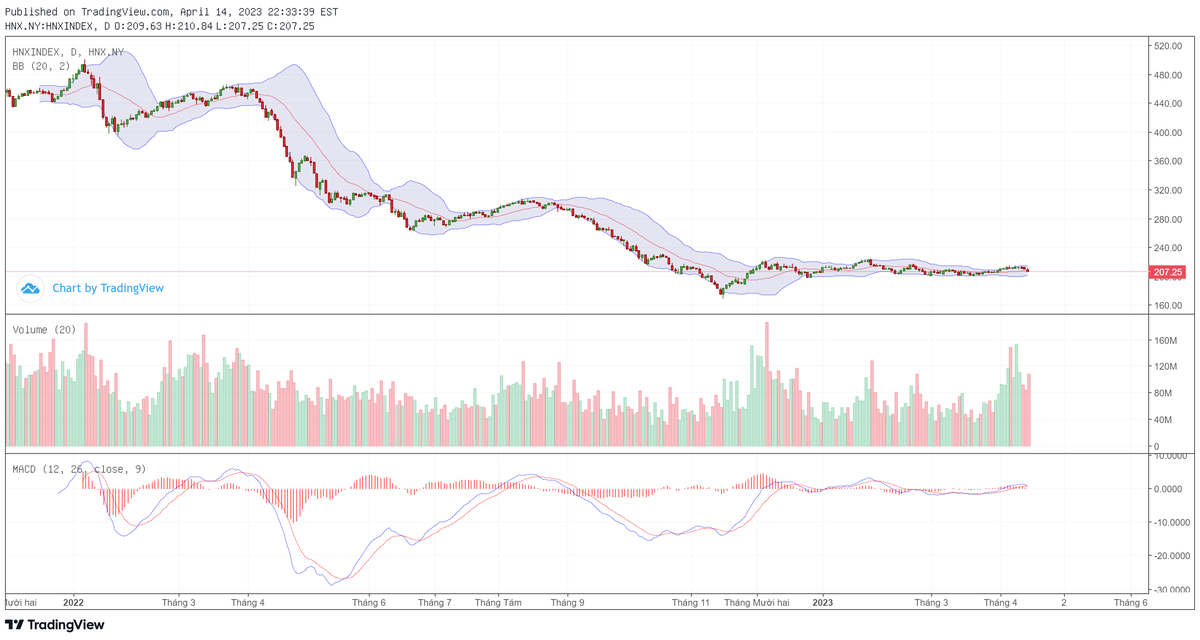Screen dimensions: 1200x640
Task: Select the 2023 label on the time axis
Action: (x=825, y=603)
